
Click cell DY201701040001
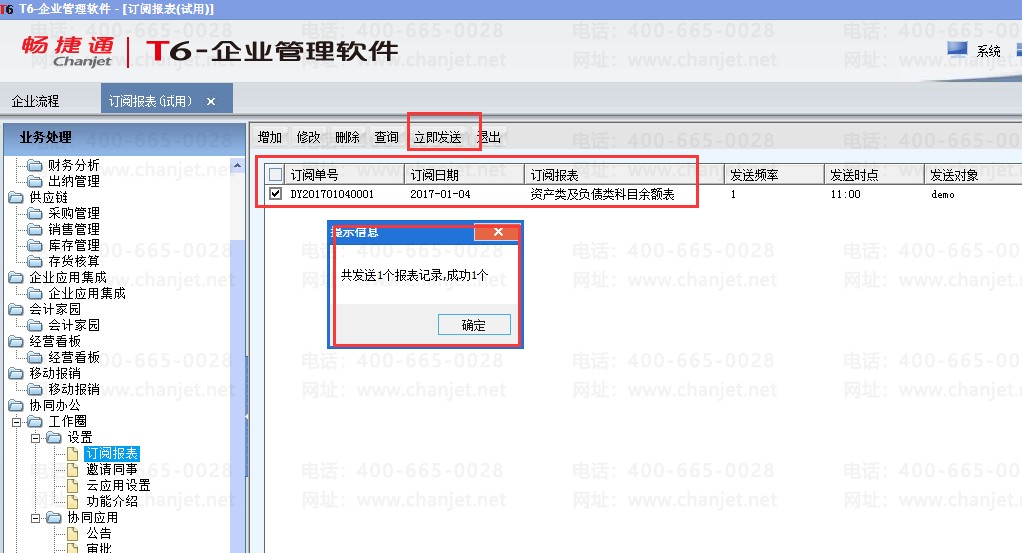pos(332,194)
